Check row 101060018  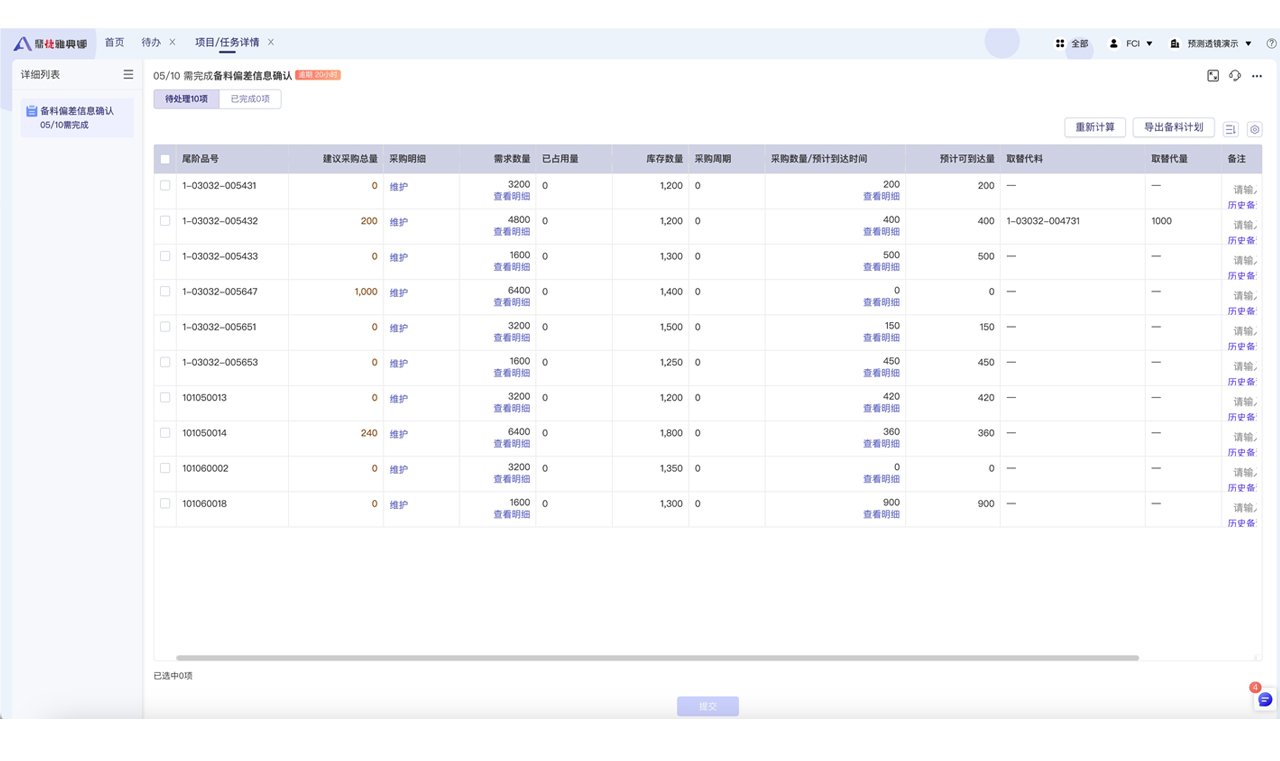[165, 503]
